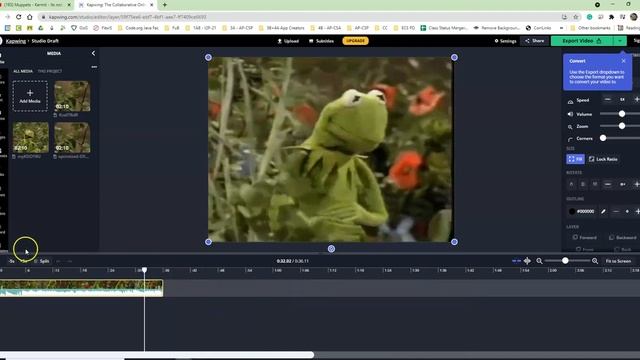
Task: Select the top-right media thumbnail
Action: coord(72,96)
